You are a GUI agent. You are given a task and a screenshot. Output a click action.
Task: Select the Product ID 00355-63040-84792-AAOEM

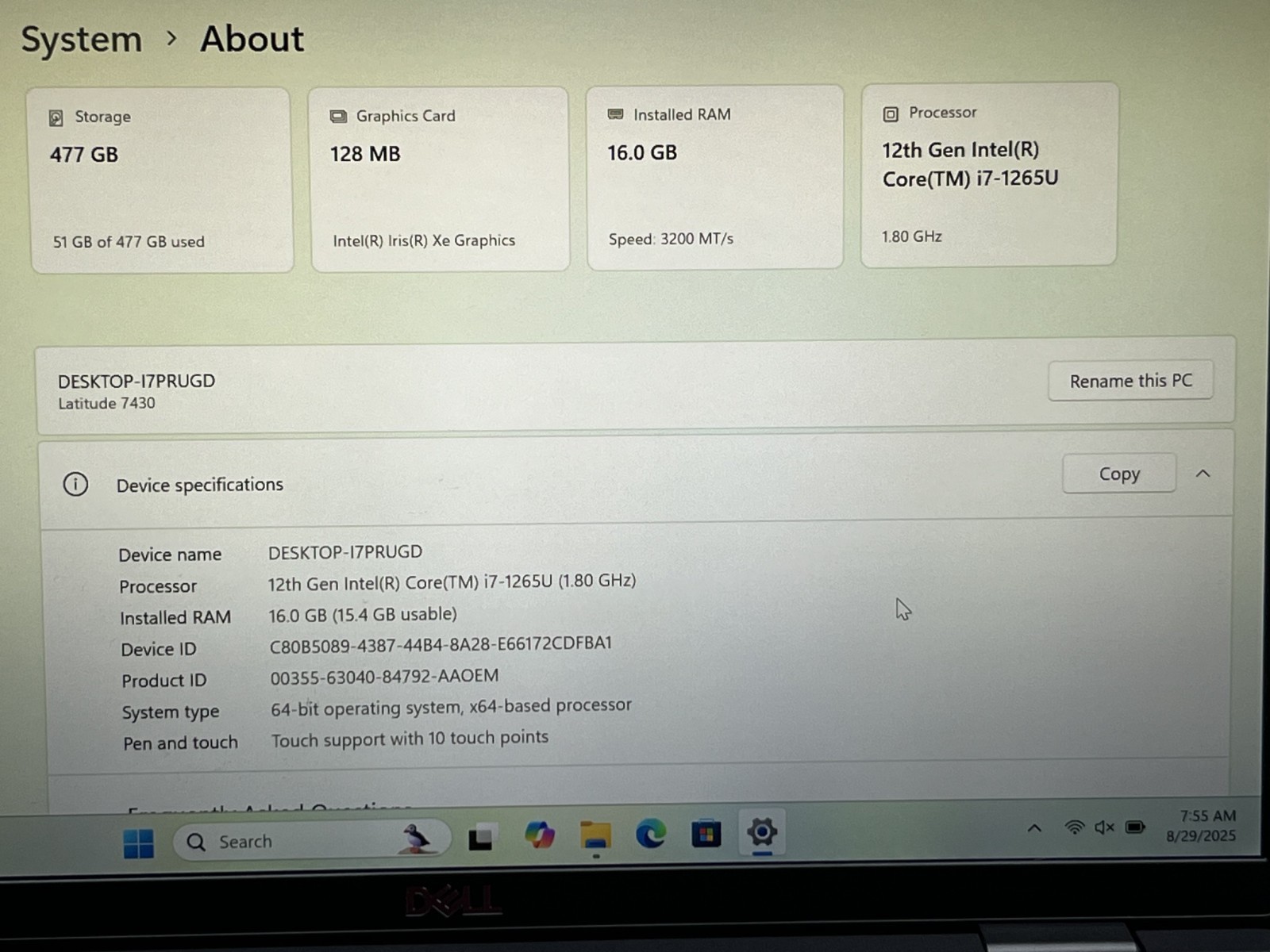(x=384, y=677)
